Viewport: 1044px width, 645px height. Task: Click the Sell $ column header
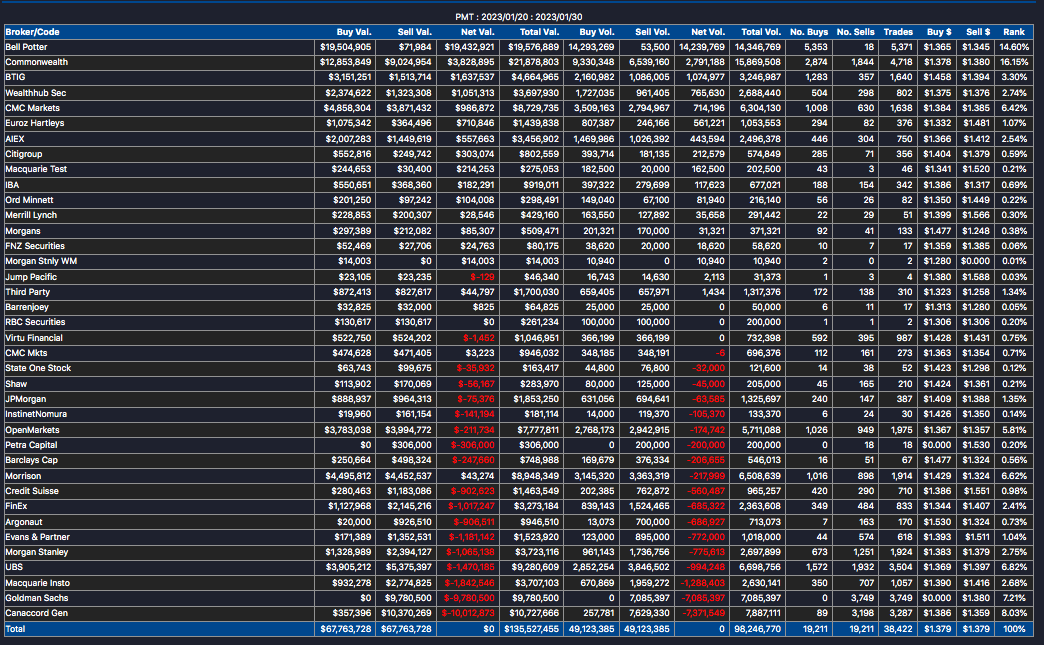tap(978, 32)
